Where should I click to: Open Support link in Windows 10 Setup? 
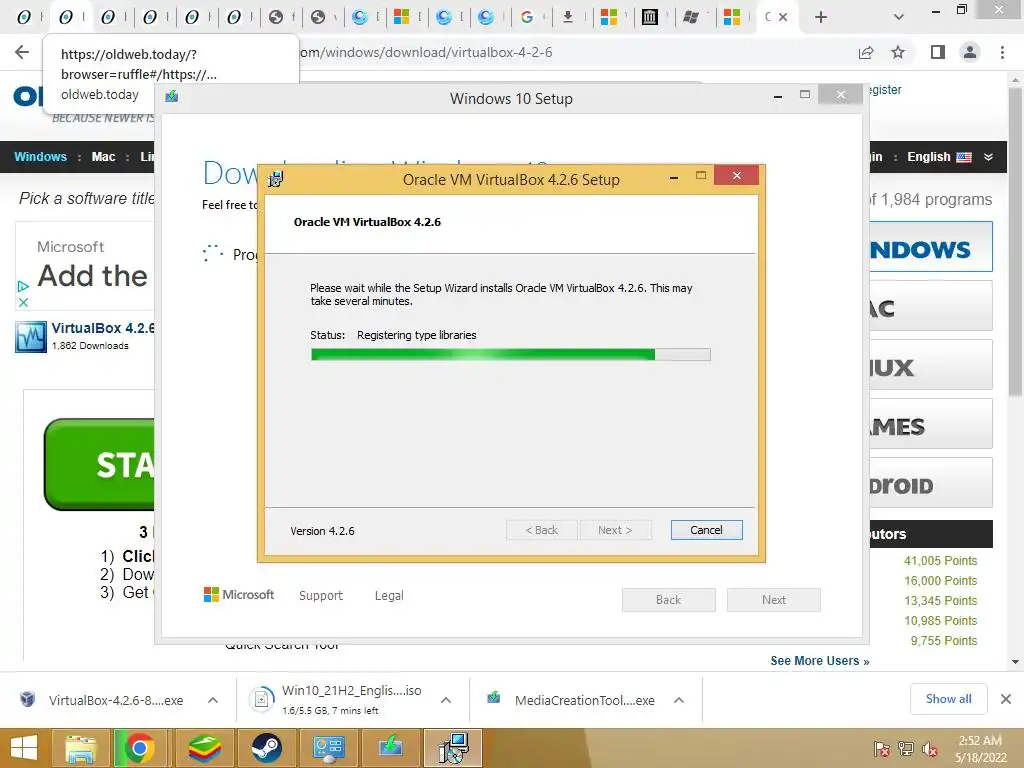321,596
